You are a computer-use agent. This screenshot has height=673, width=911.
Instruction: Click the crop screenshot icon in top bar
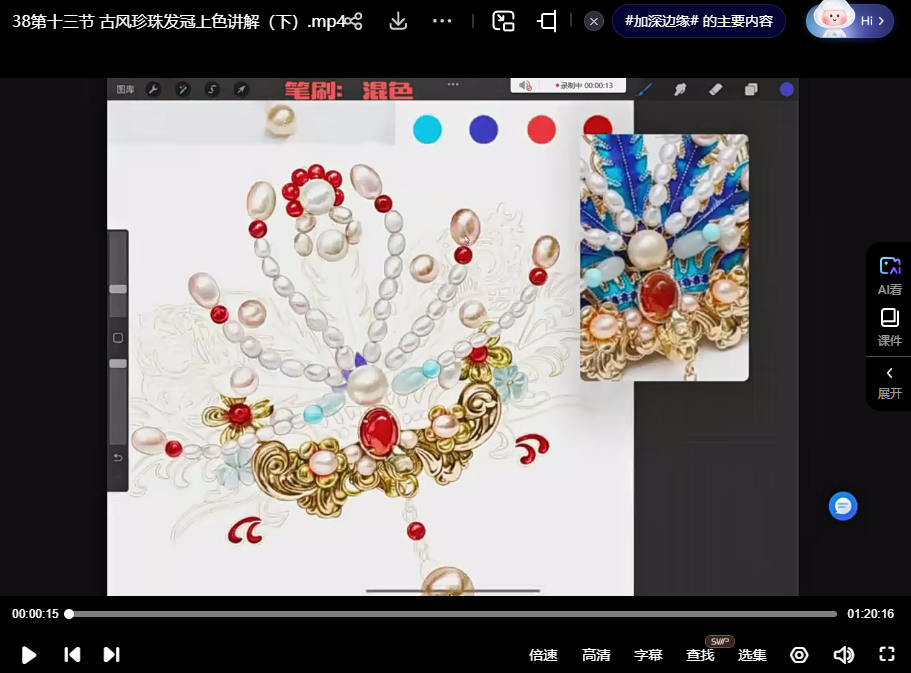tap(547, 22)
